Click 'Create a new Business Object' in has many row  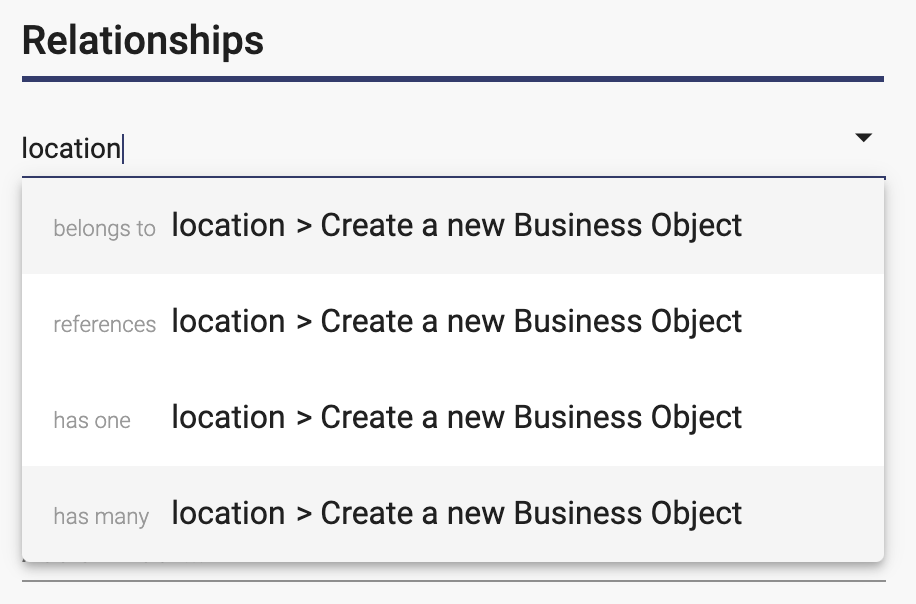click(531, 514)
